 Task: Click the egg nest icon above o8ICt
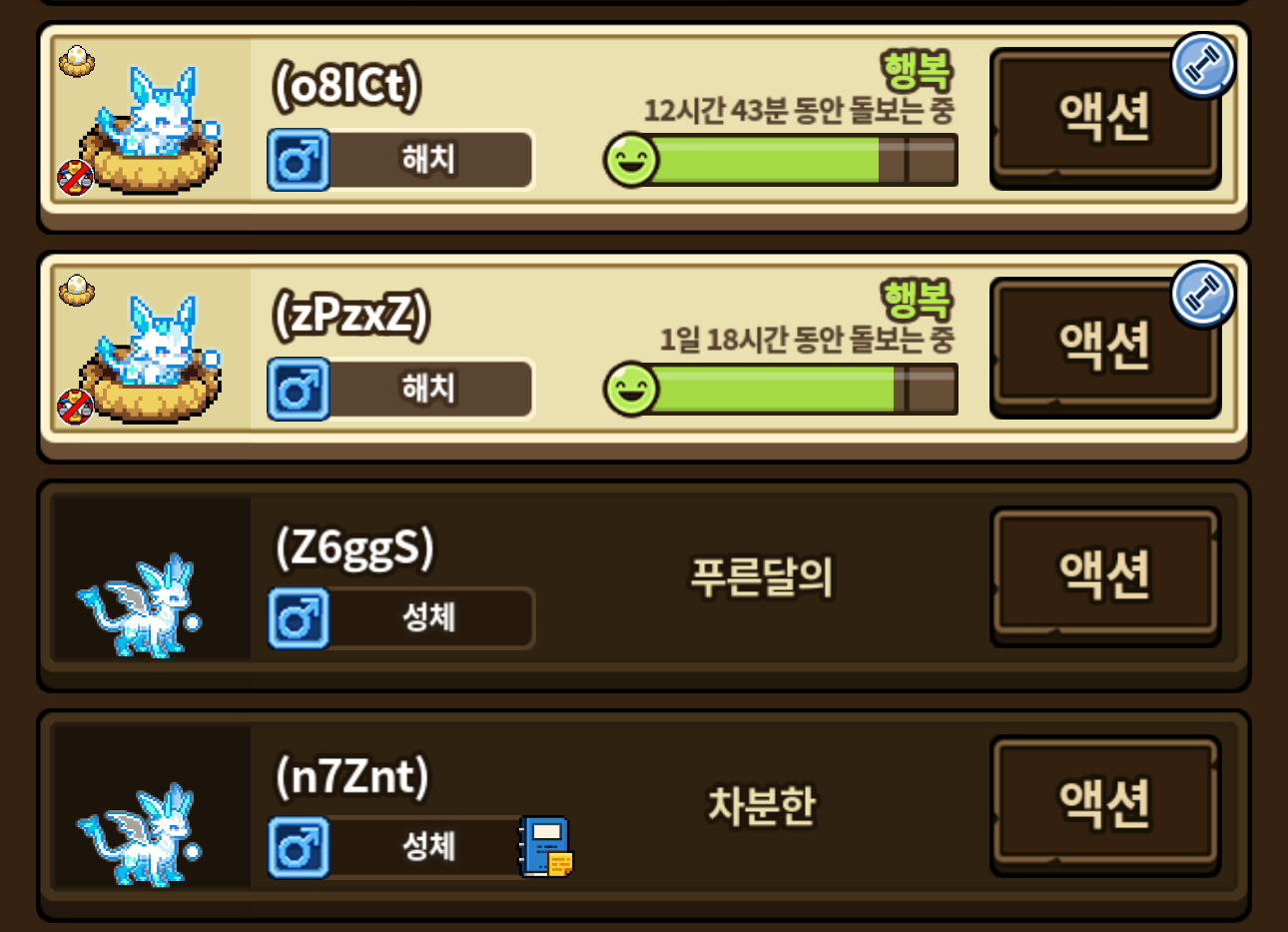[x=77, y=62]
